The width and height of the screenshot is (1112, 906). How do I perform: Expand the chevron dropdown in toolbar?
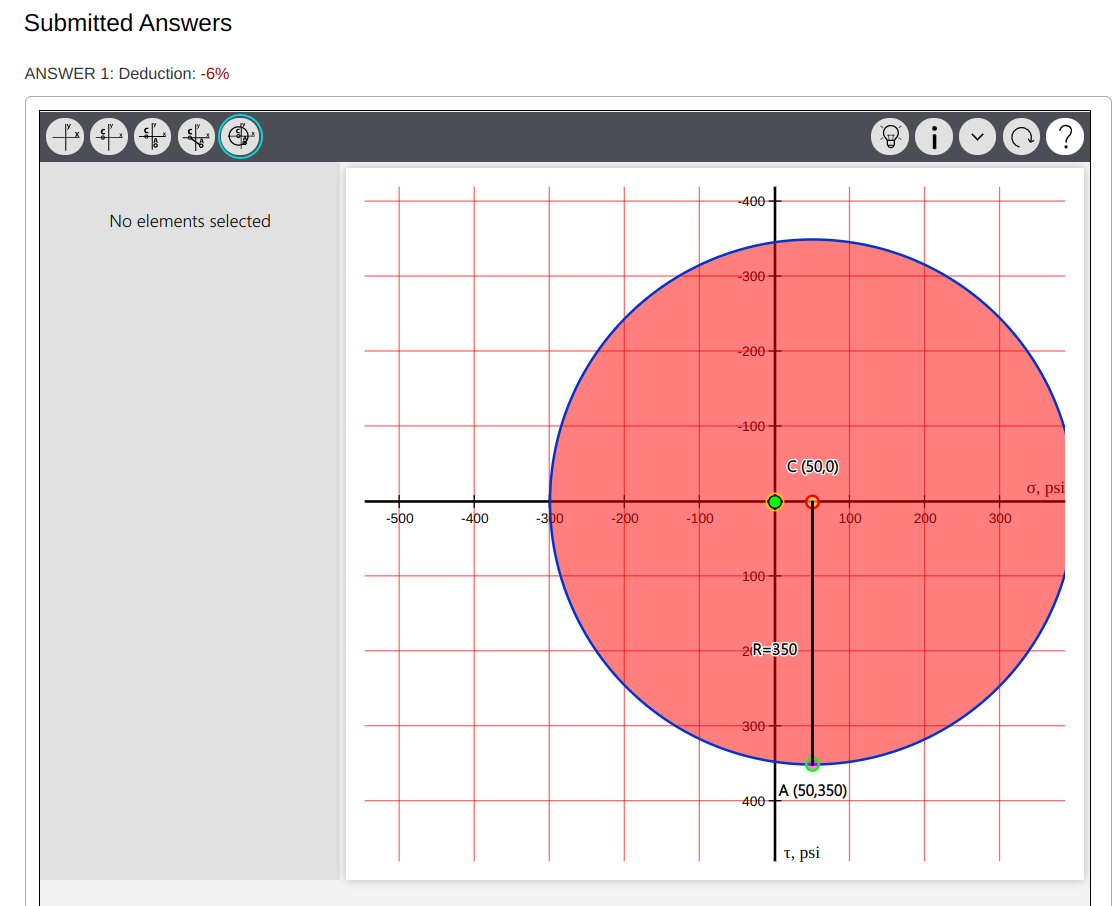pyautogui.click(x=977, y=136)
